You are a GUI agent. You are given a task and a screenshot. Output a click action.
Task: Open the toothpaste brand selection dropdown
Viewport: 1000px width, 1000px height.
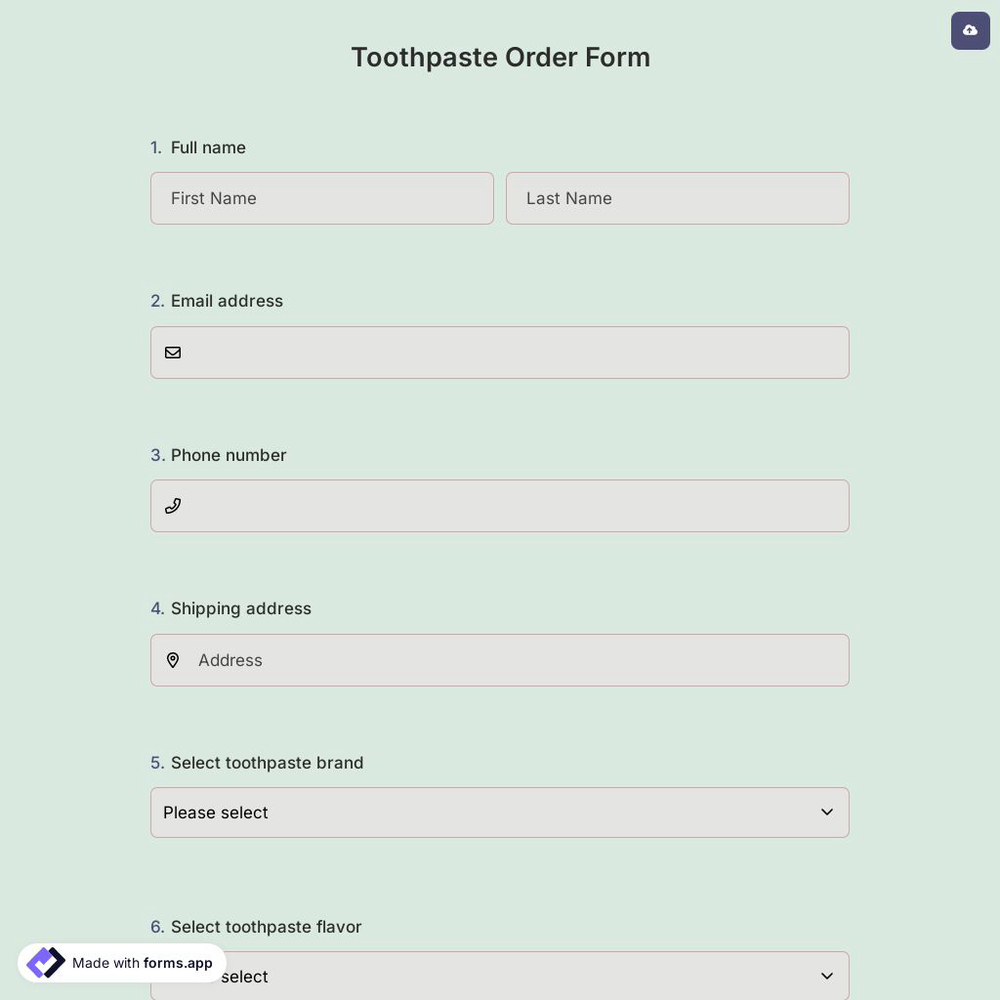click(x=500, y=811)
